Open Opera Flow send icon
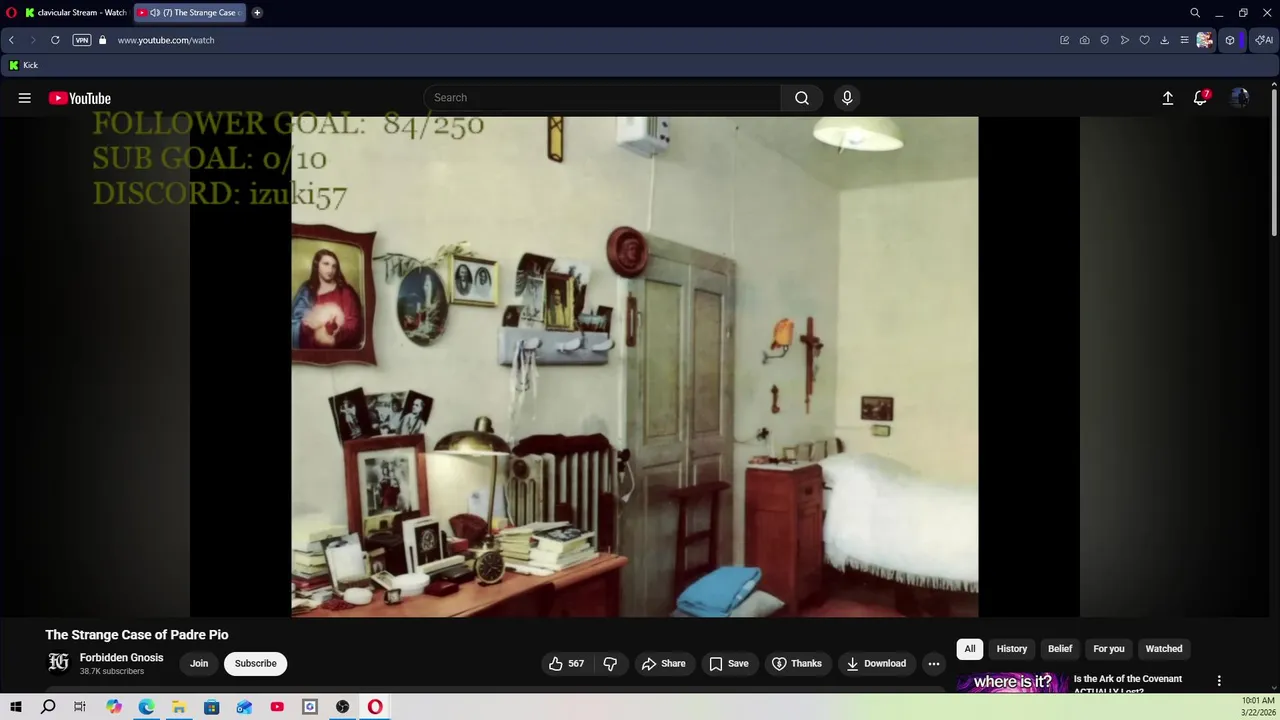Viewport: 1280px width, 720px height. (x=1125, y=40)
